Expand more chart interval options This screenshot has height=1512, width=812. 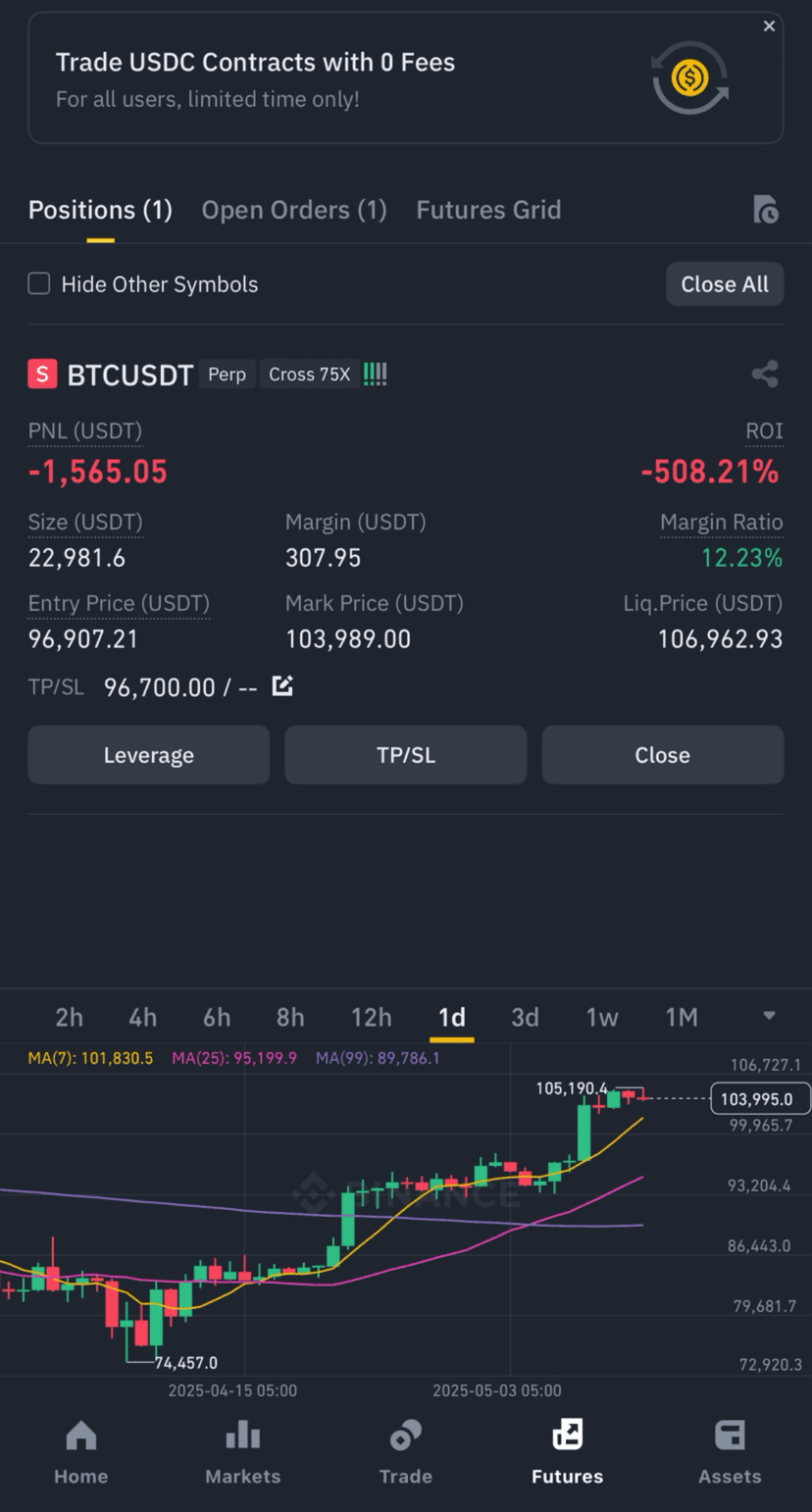pos(769,1016)
